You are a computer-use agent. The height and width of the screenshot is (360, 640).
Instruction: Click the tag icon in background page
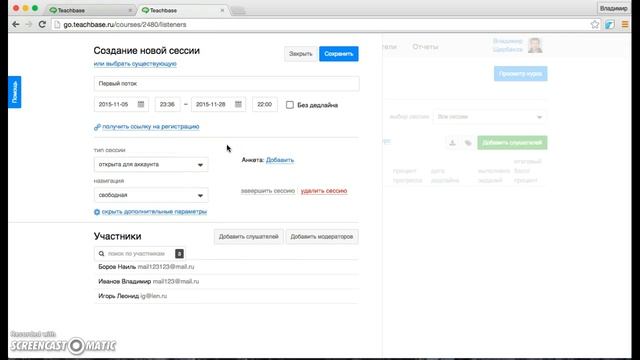point(468,142)
